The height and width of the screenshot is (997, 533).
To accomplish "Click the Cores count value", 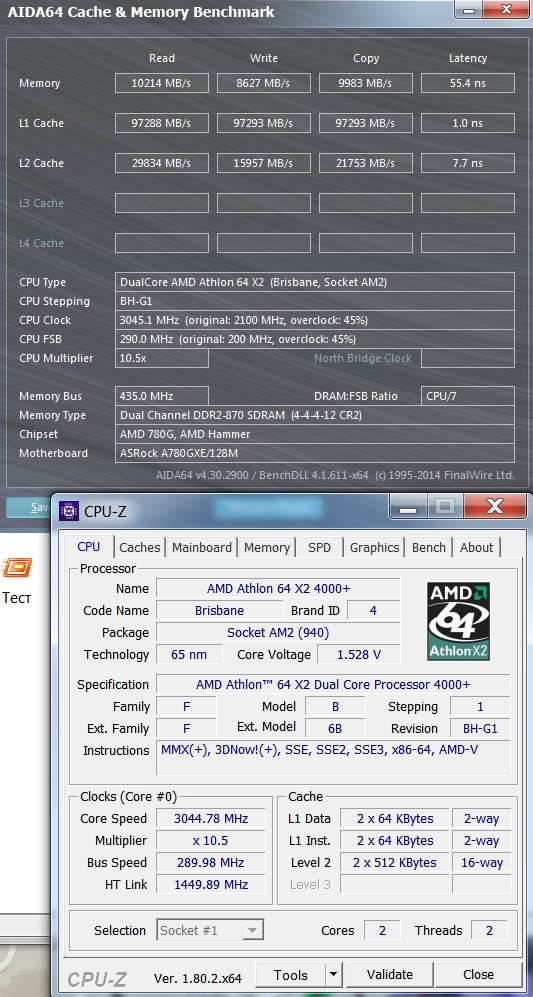I will pyautogui.click(x=382, y=930).
